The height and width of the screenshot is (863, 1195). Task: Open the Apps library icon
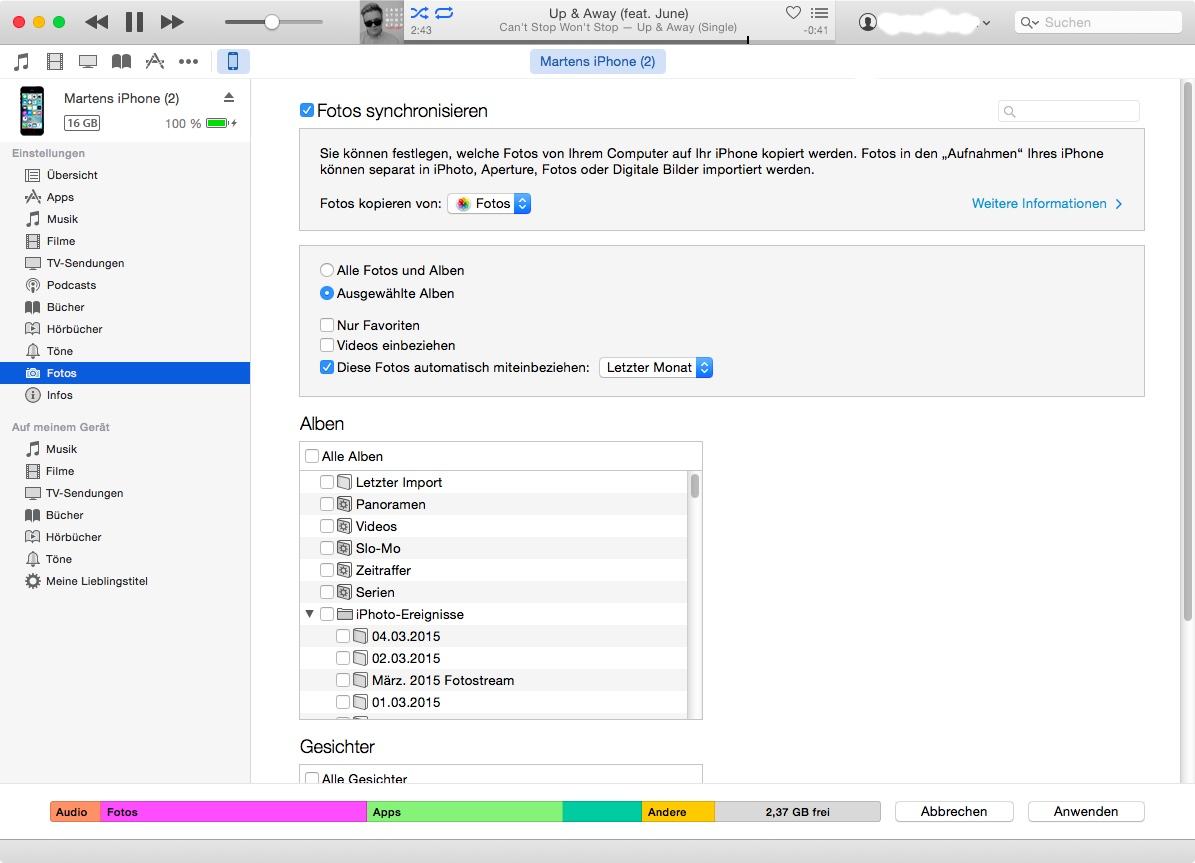155,61
